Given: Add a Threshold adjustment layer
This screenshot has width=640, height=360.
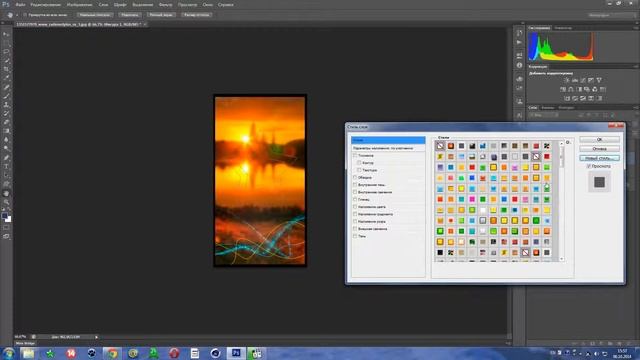Looking at the screenshot, I should pyautogui.click(x=583, y=98).
